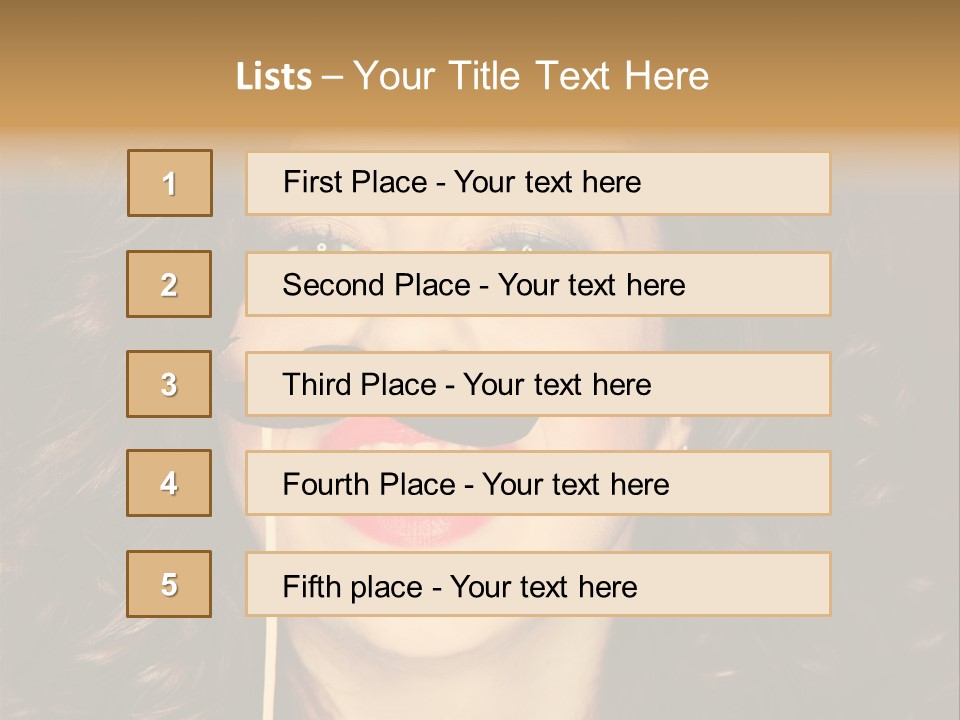This screenshot has width=960, height=720.
Task: Select the 'Your Title Text Here' heading
Action: (531, 76)
